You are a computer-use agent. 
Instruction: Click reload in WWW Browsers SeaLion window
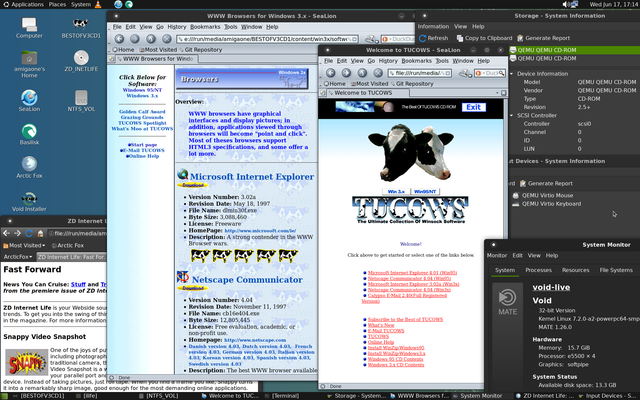[151, 39]
